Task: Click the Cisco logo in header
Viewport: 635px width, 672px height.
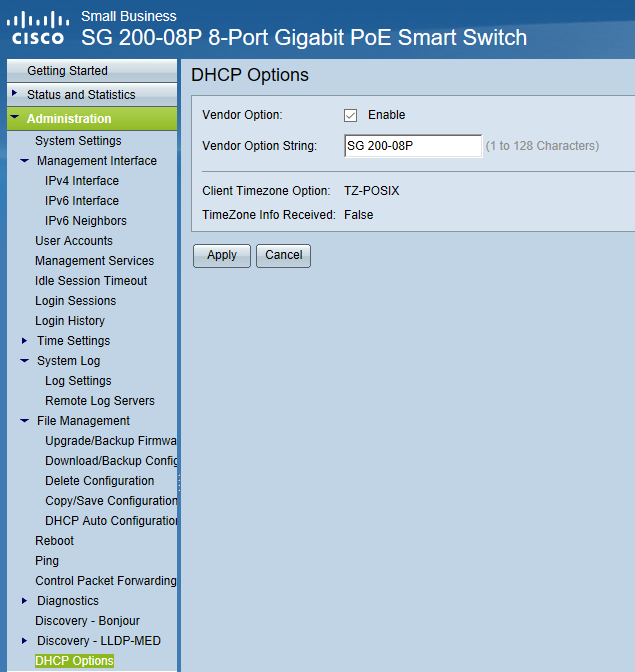Action: [x=37, y=28]
